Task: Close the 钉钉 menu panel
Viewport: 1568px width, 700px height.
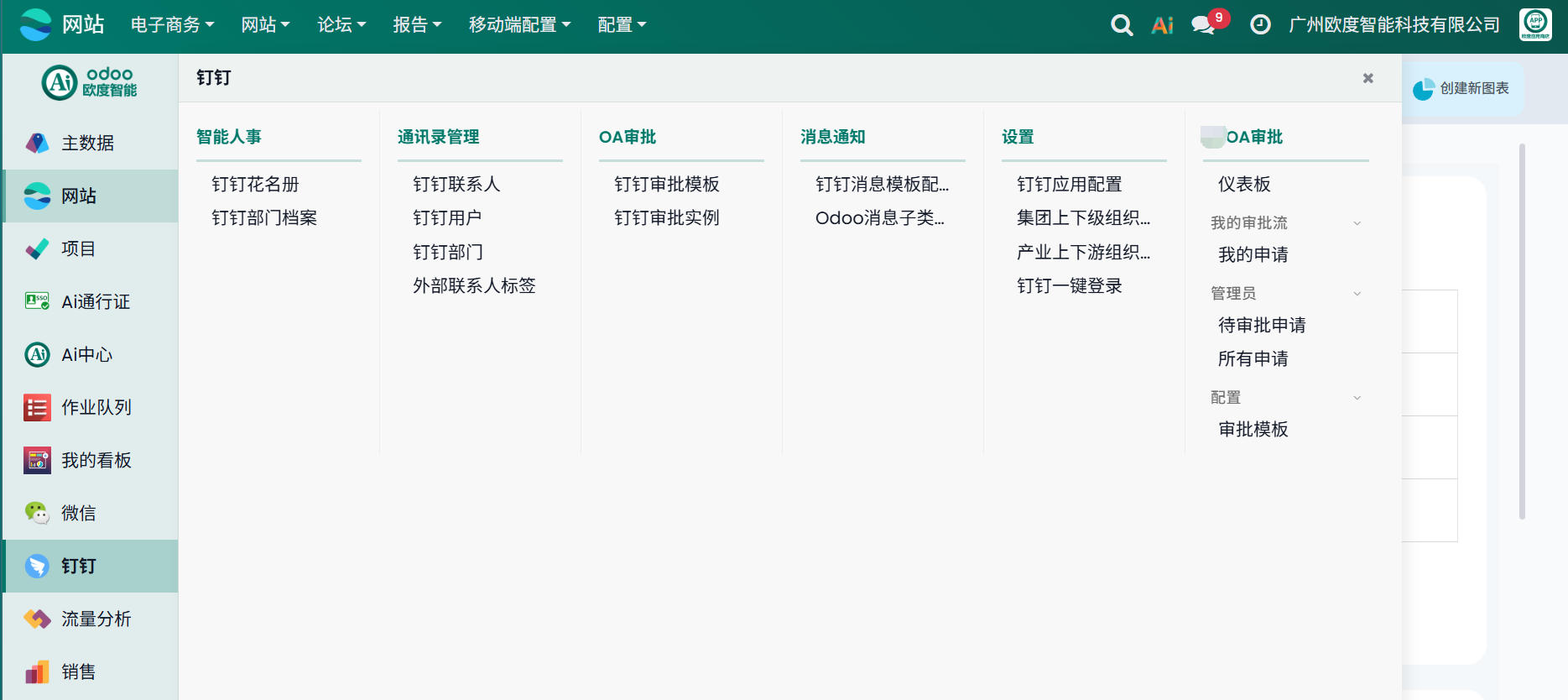Action: coord(1368,78)
